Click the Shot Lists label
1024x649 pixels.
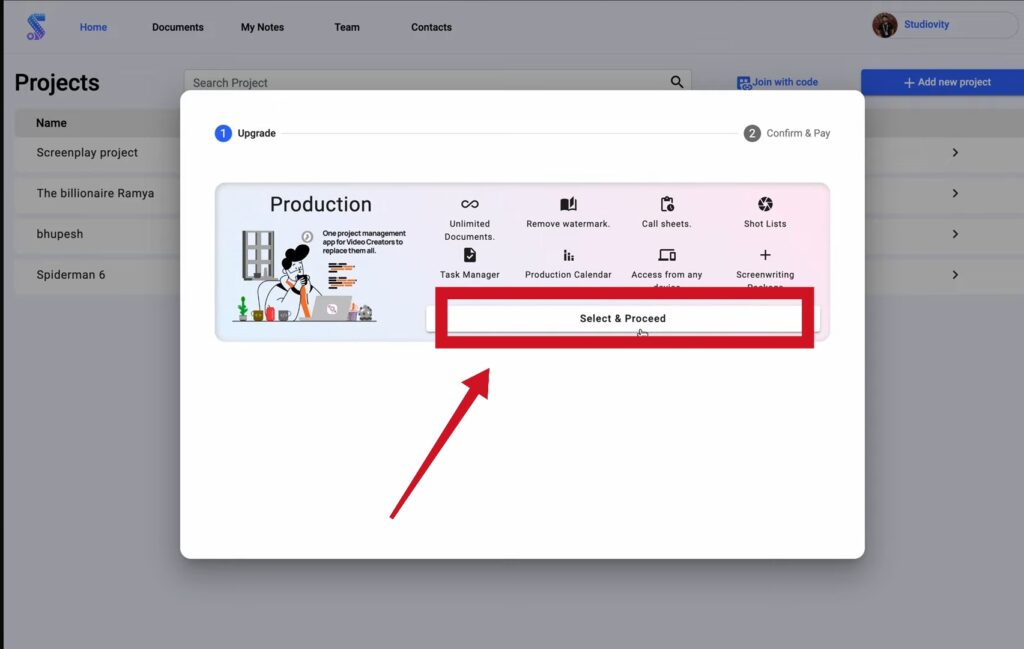coord(765,224)
